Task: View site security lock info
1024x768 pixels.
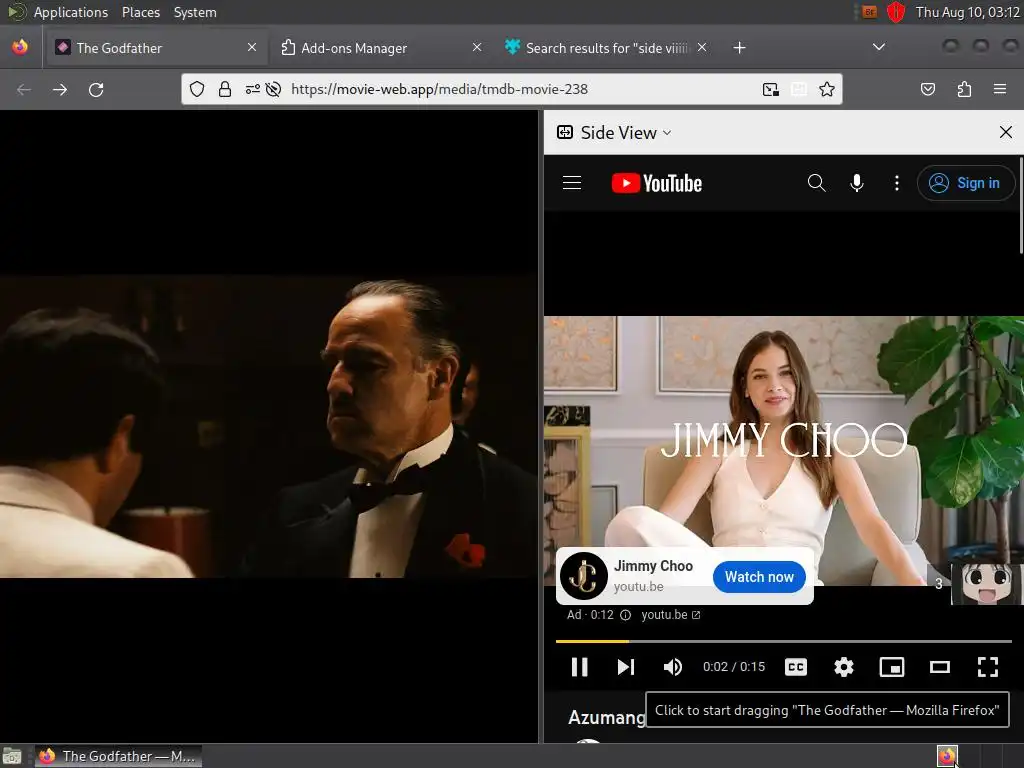Action: pos(225,89)
